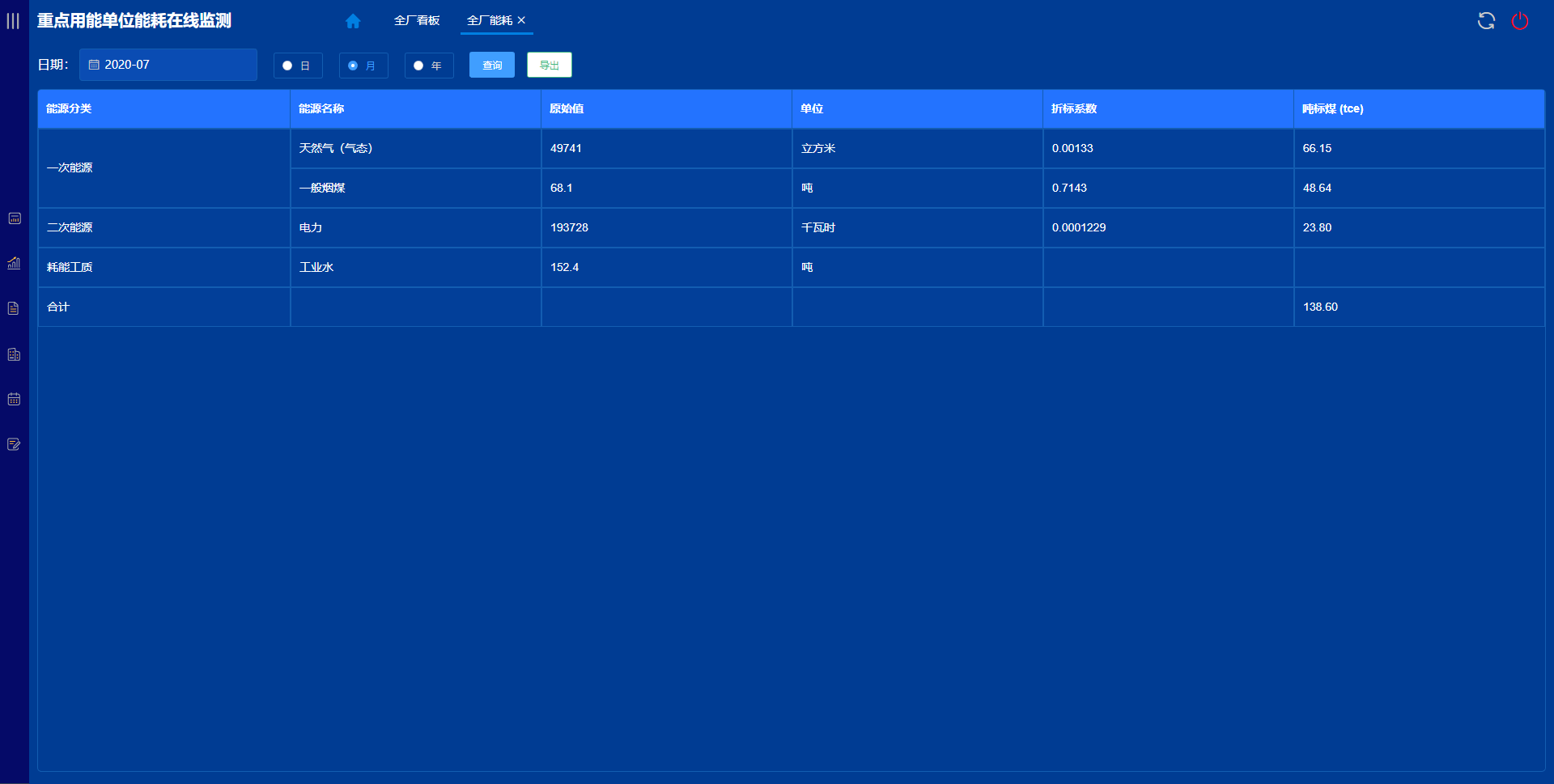Click the raw value 152.4
Screen dimensions: 1554x784
point(564,267)
